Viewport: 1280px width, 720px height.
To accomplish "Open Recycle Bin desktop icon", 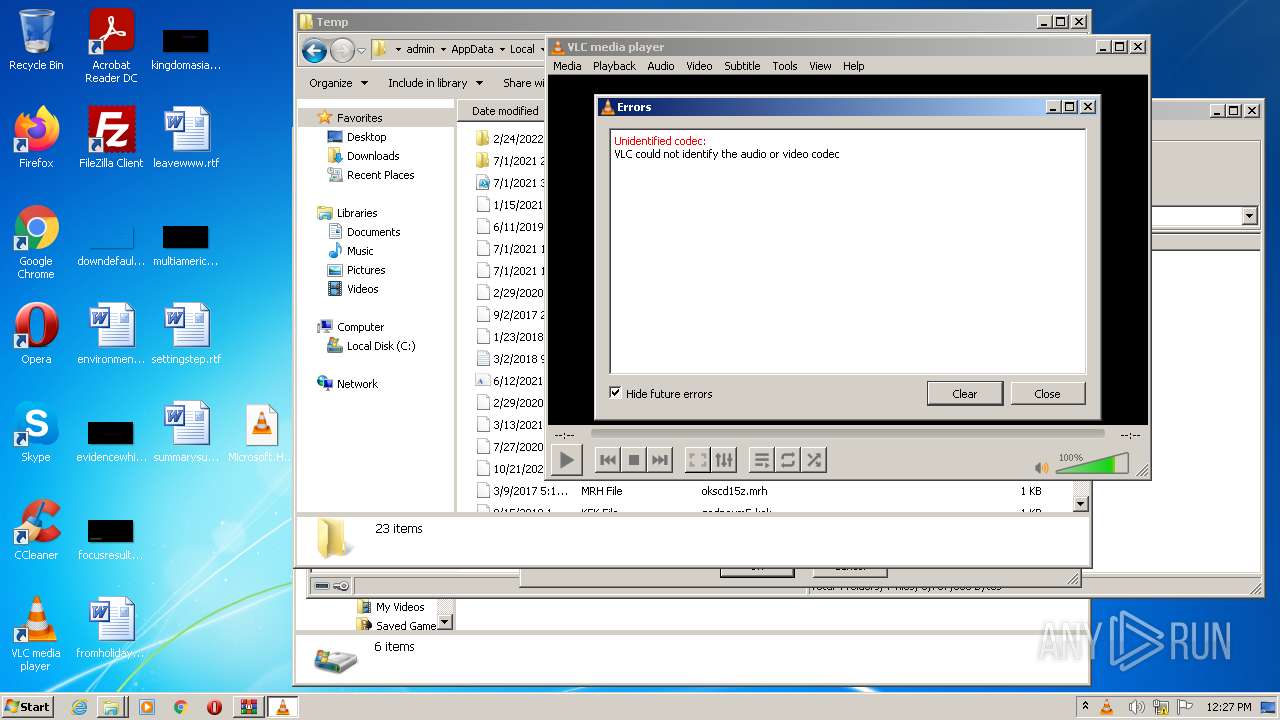I will [x=36, y=40].
